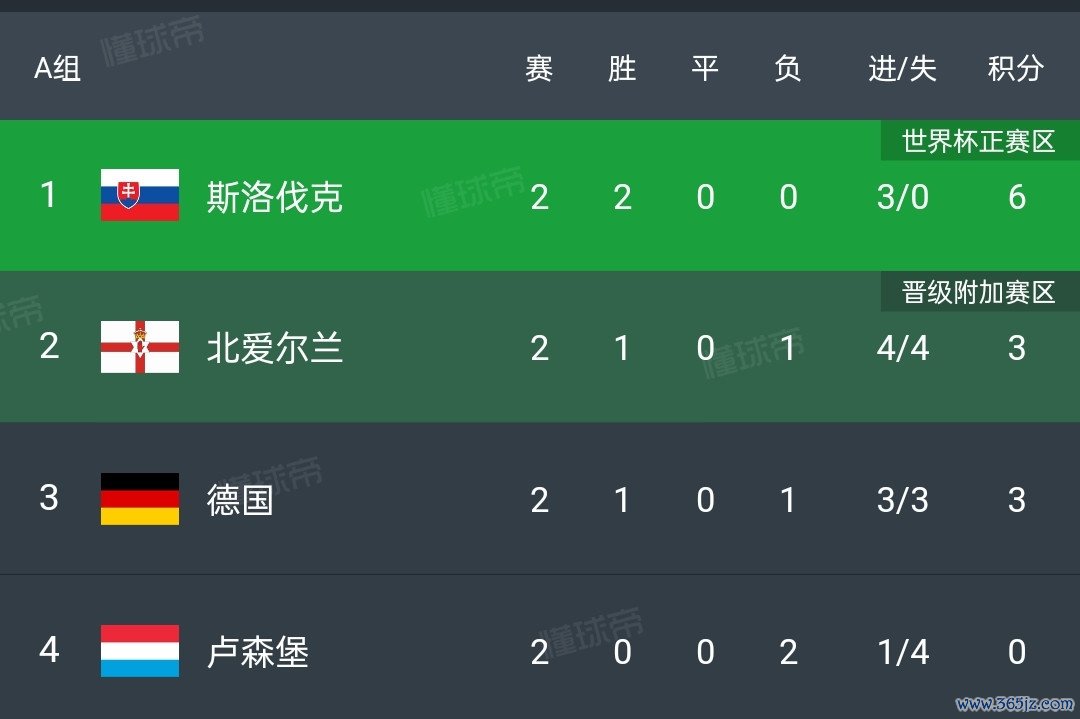
Task: Click the 进/失 column header
Action: pyautogui.click(x=902, y=68)
